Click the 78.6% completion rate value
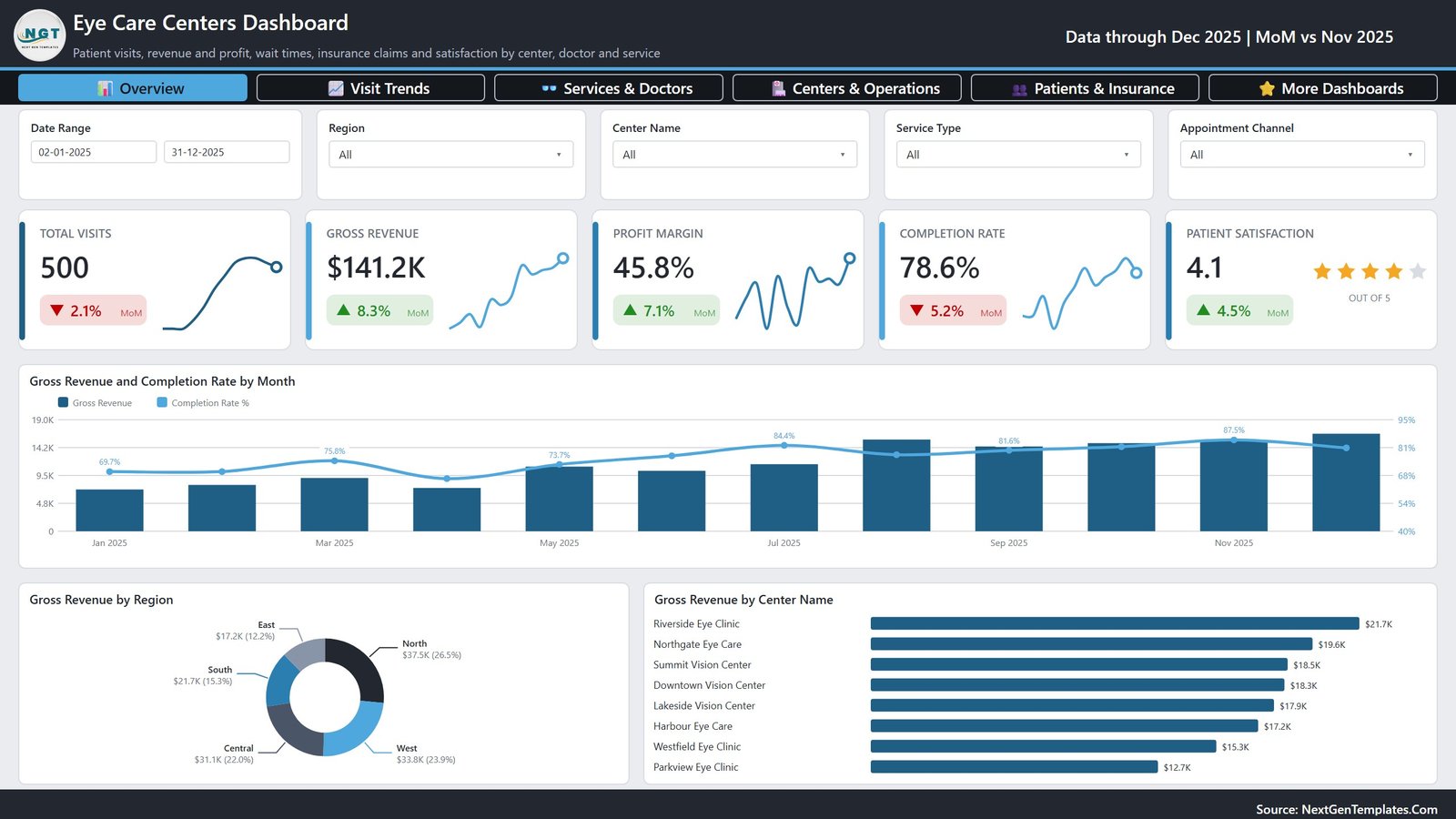This screenshot has width=1456, height=819. tap(939, 268)
